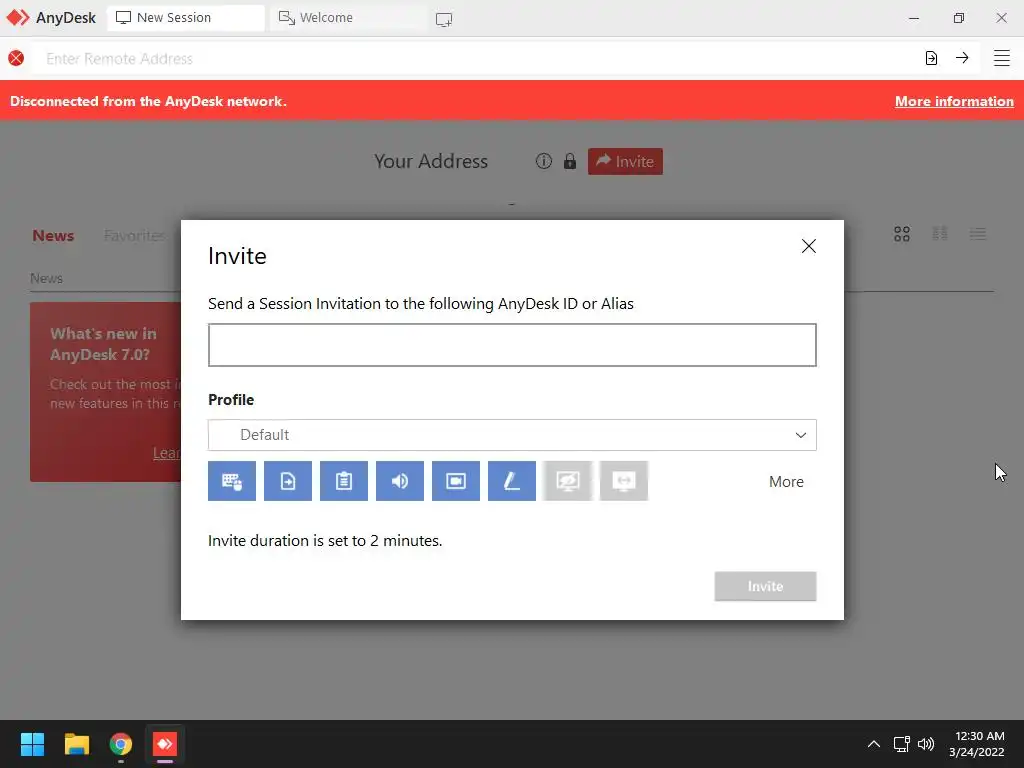Click the volume icon in system tray
This screenshot has height=768, width=1024.
(926, 744)
